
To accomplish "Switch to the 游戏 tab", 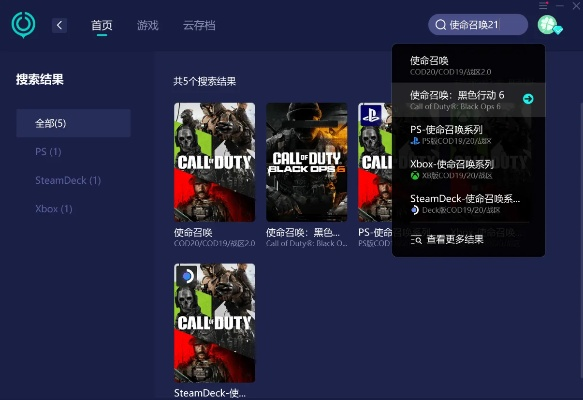I will [148, 25].
